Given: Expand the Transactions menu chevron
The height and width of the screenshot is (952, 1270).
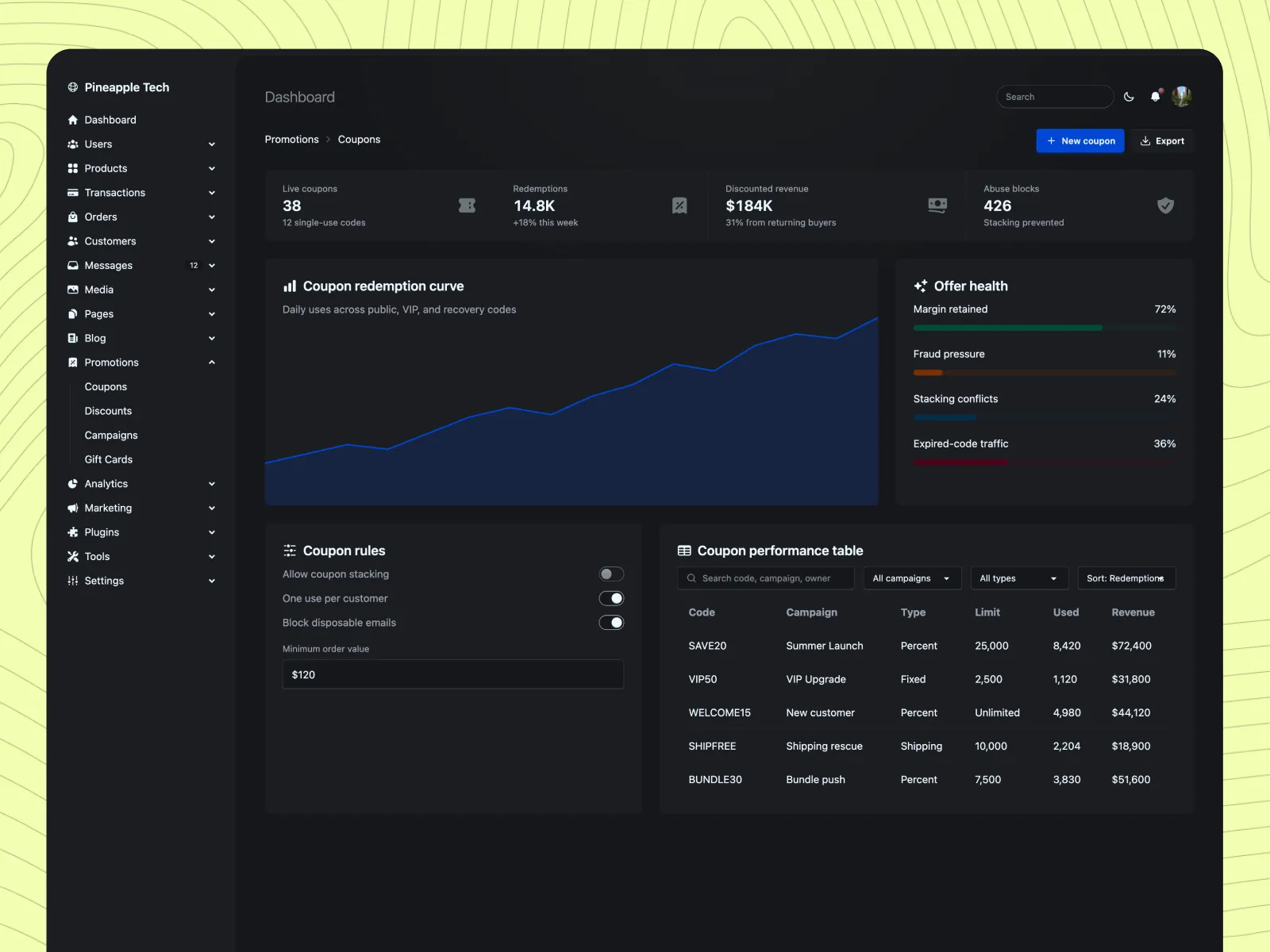Looking at the screenshot, I should click(x=212, y=193).
